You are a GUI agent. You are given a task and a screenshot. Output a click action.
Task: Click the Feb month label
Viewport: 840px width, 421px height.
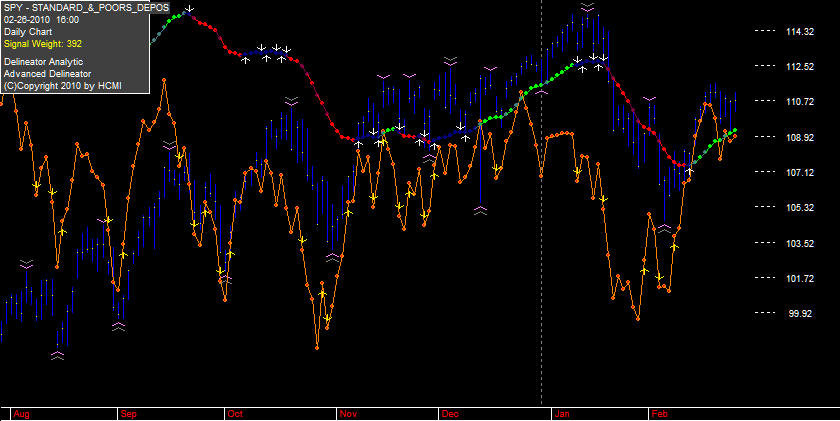pos(659,414)
